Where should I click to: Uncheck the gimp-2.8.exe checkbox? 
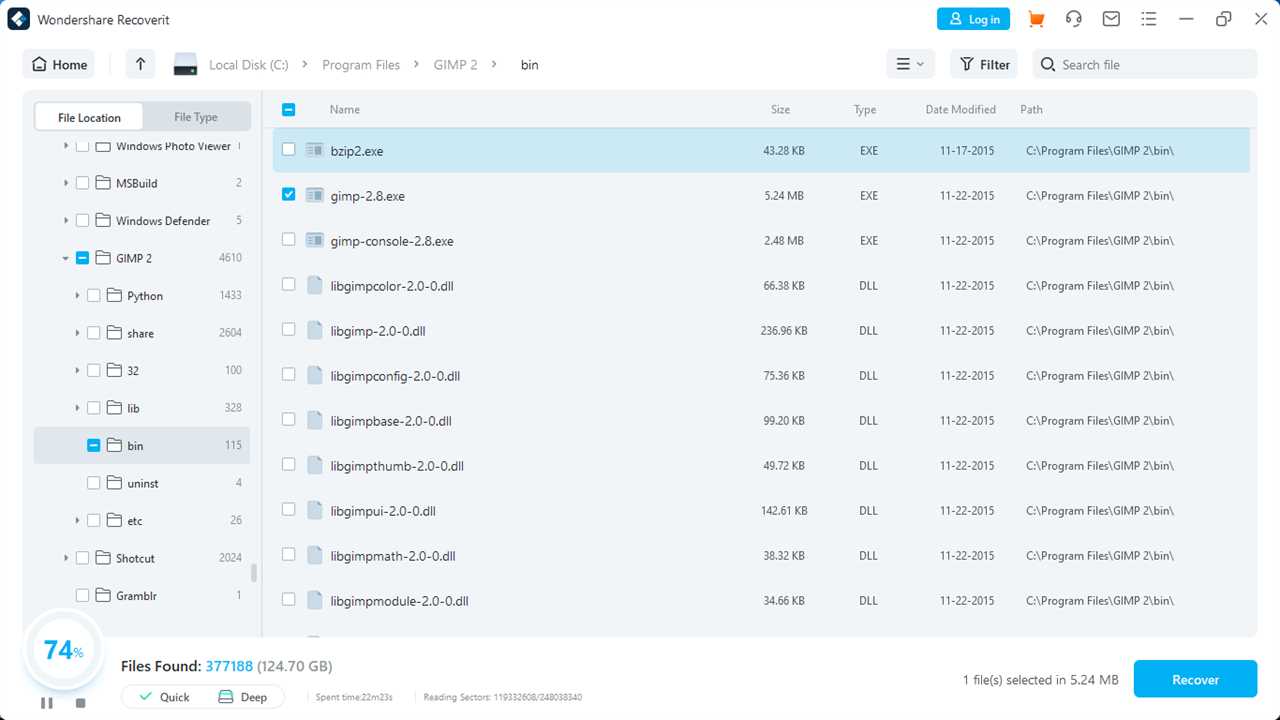point(288,194)
